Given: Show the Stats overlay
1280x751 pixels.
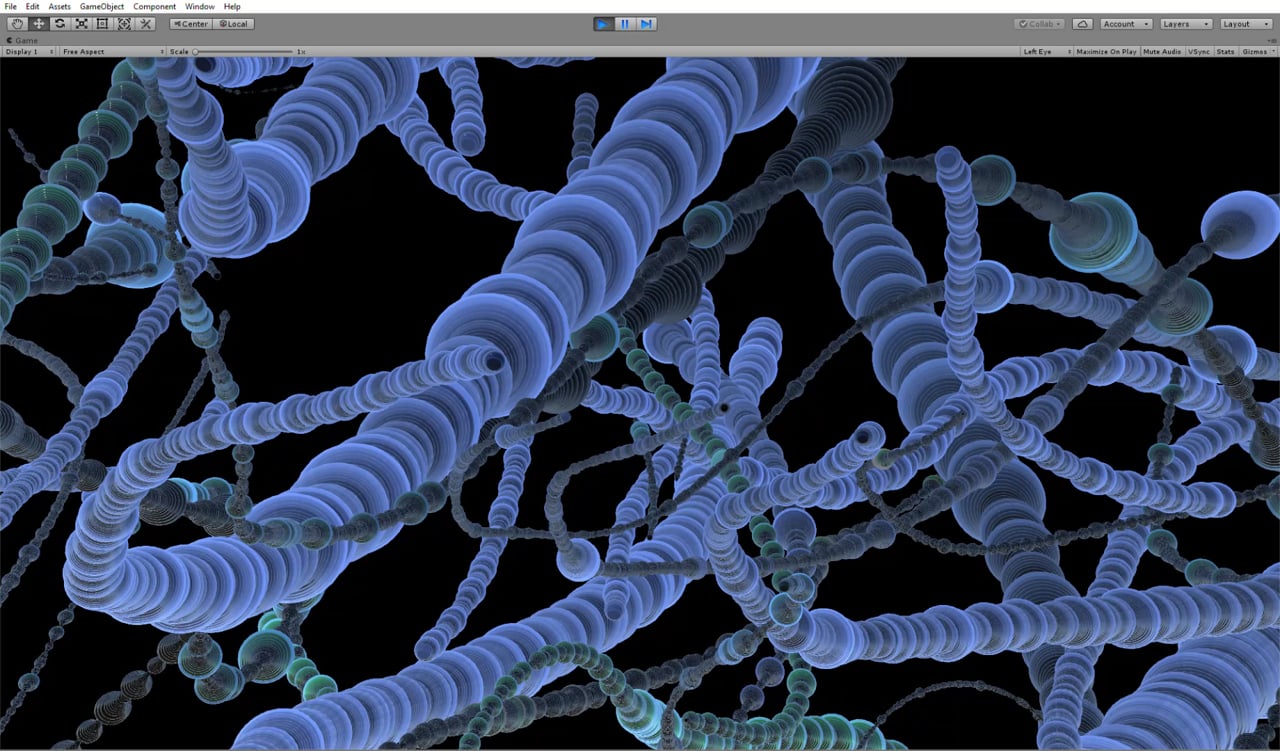Looking at the screenshot, I should click(x=1225, y=51).
